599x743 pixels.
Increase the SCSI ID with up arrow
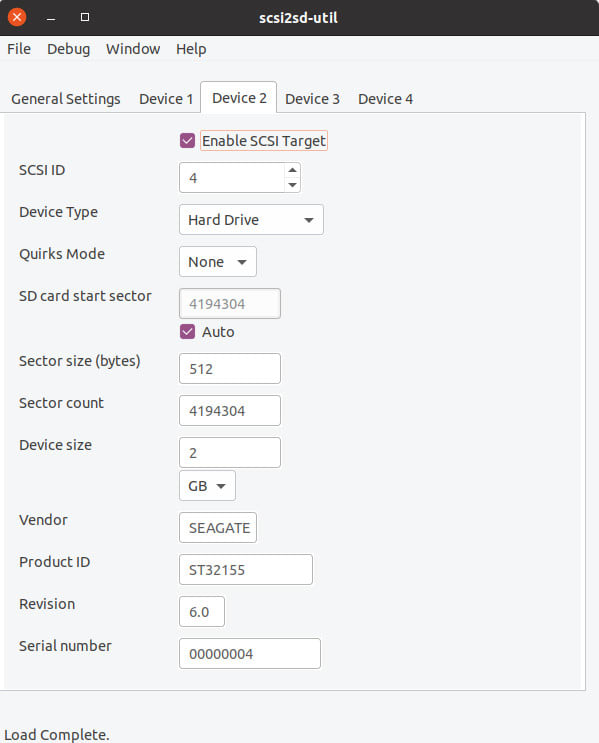click(292, 170)
